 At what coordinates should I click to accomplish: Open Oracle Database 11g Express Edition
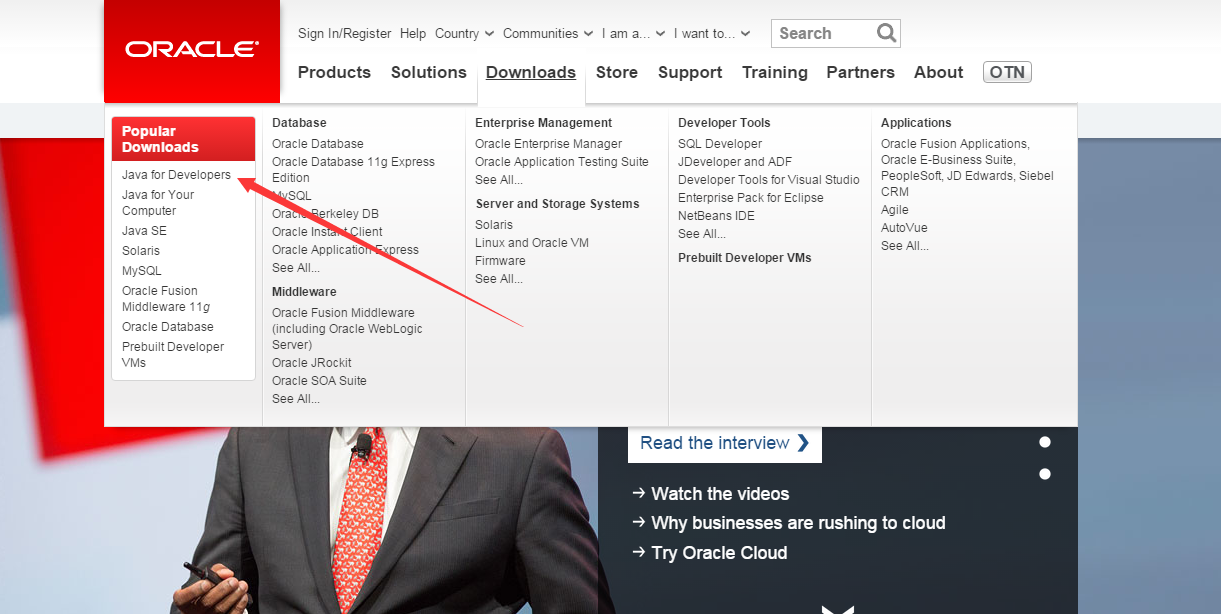coord(353,170)
